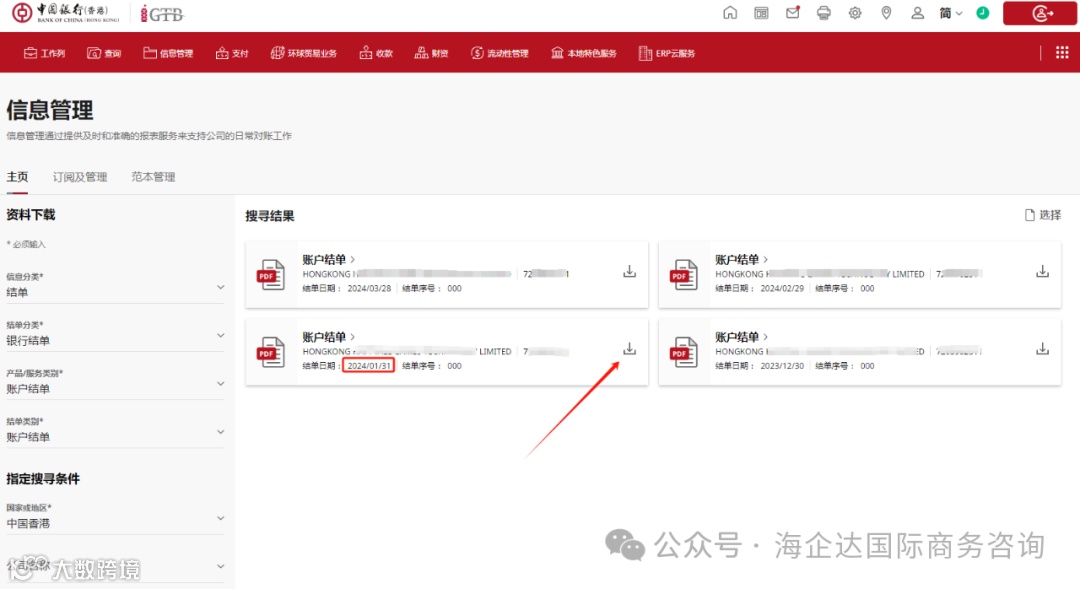Switch to 主页 tab

[17, 177]
